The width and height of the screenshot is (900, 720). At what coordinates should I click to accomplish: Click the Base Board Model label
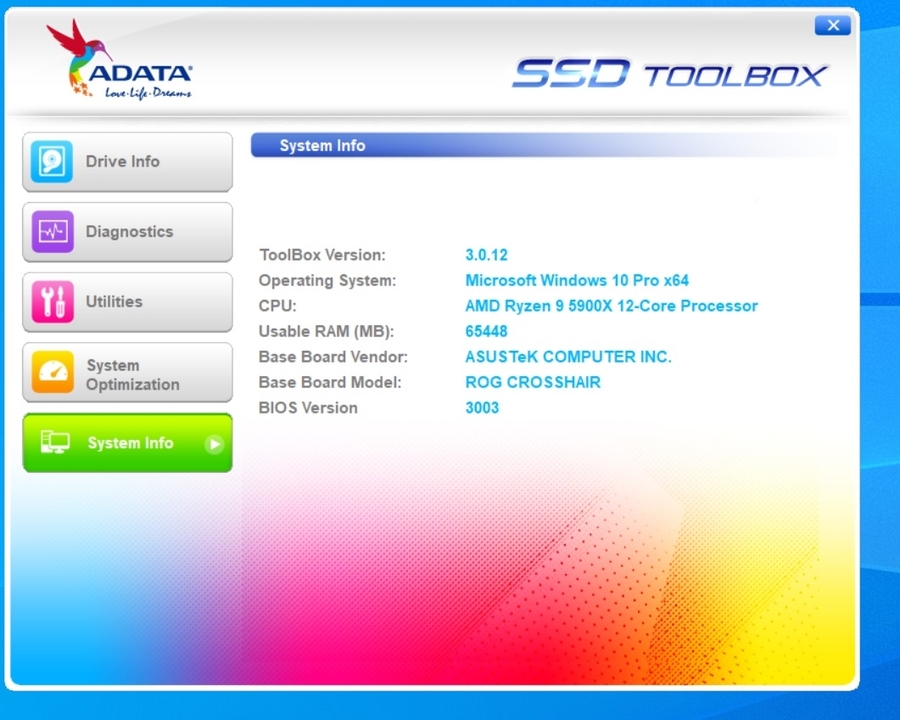point(330,382)
